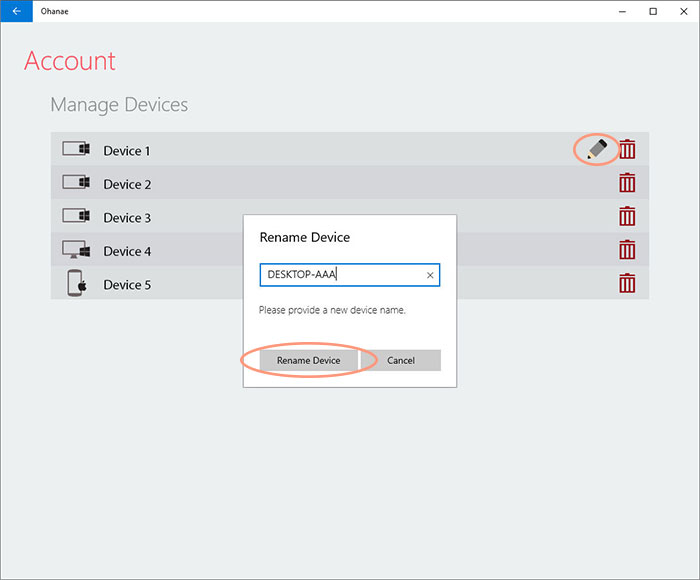
Task: Click the Windows tablet icon for Device 1
Action: click(76, 149)
